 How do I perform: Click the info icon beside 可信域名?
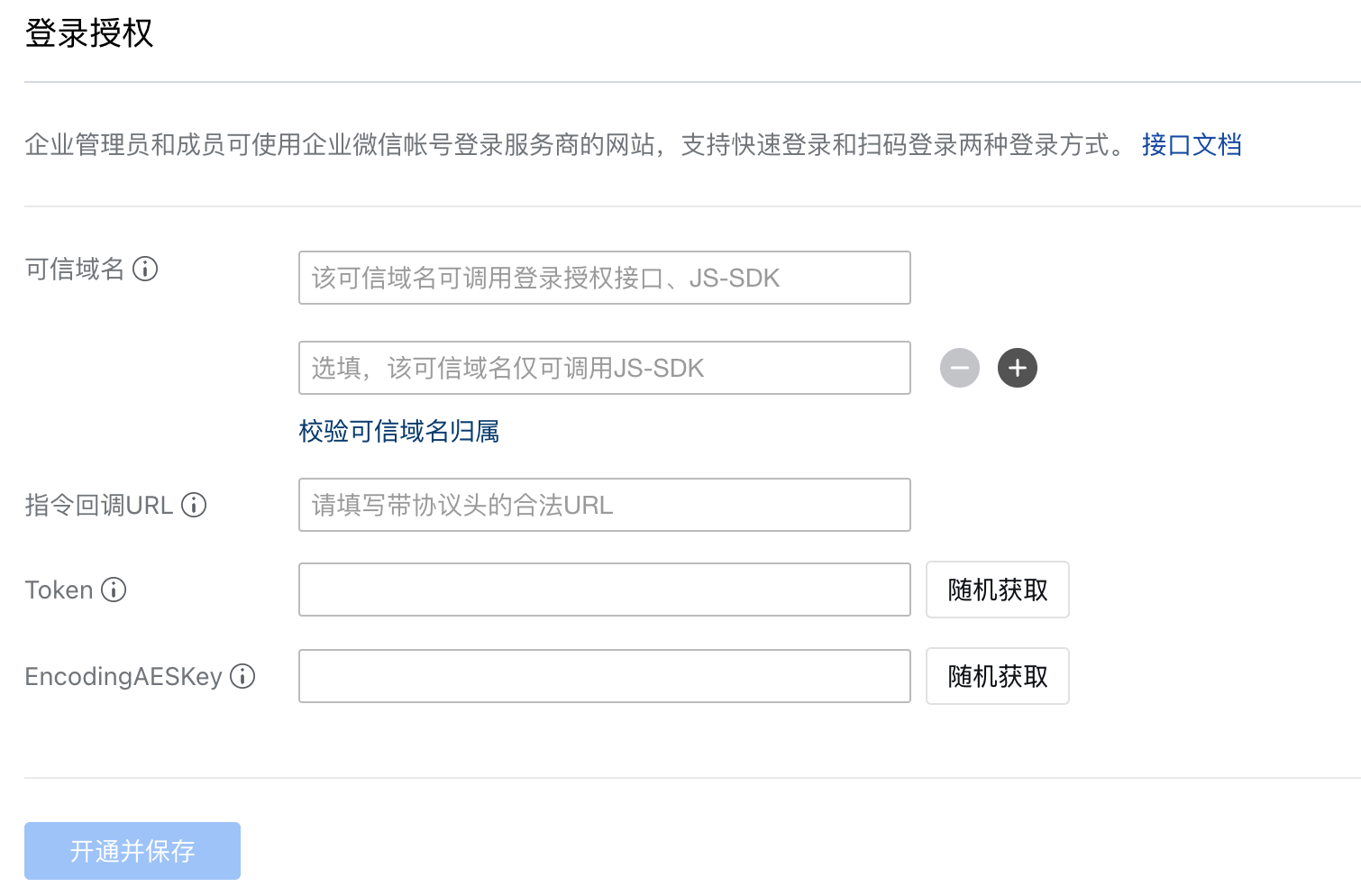[x=145, y=269]
